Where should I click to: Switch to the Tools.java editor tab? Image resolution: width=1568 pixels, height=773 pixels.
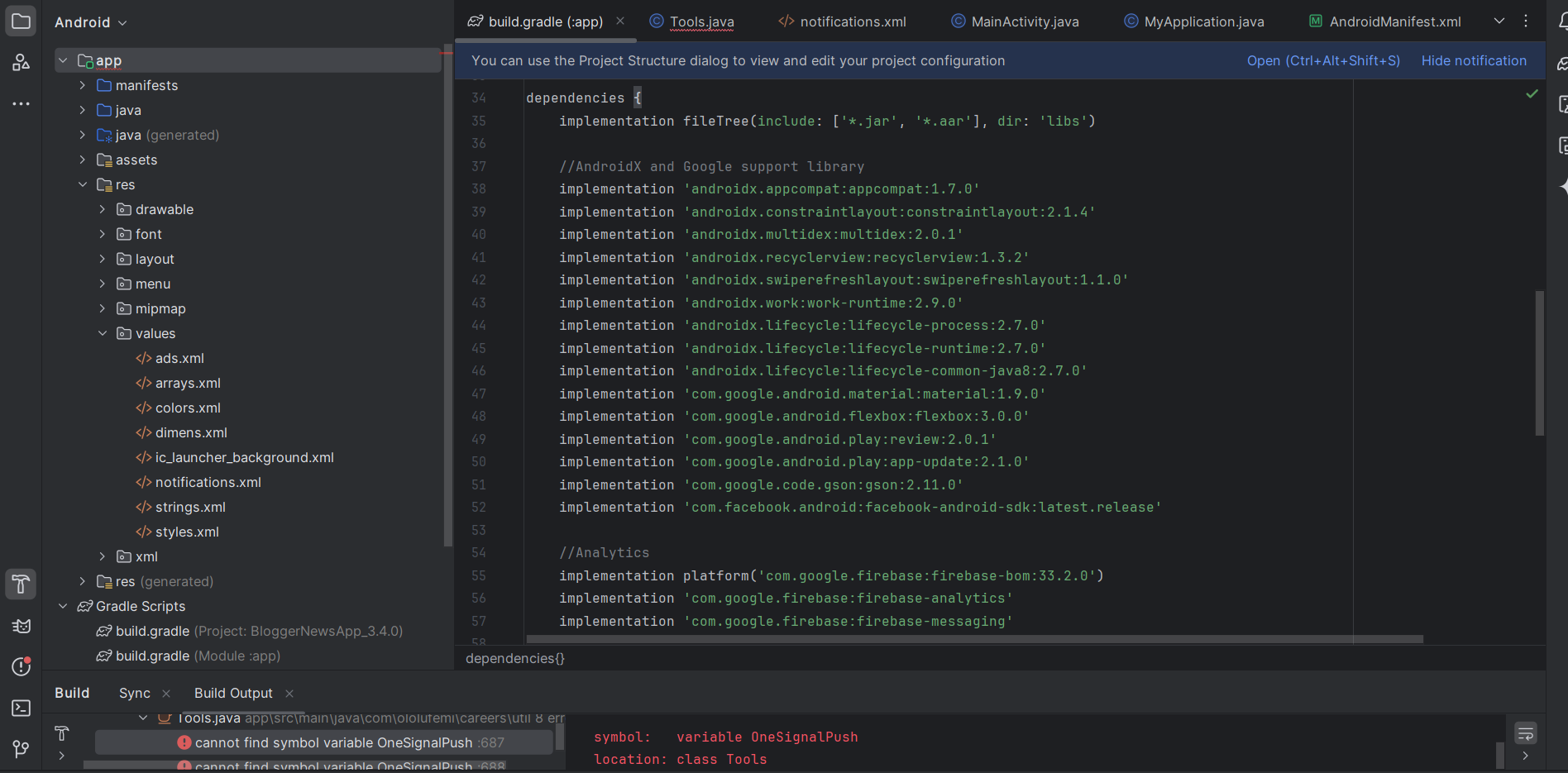click(691, 21)
